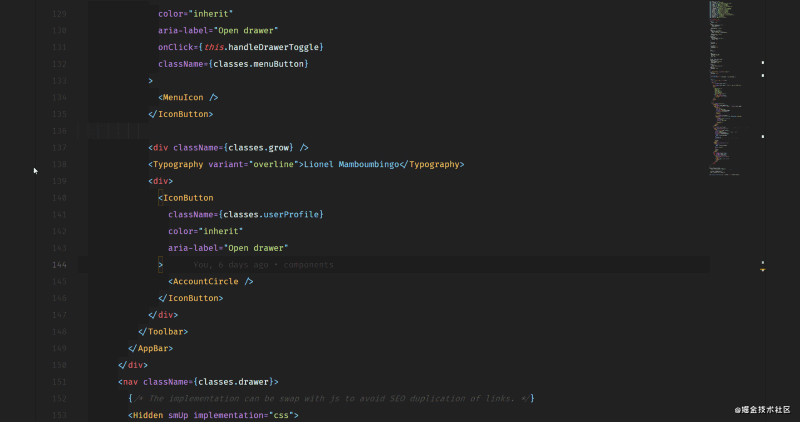Click line number 139
This screenshot has width=800, height=422.
[59, 181]
